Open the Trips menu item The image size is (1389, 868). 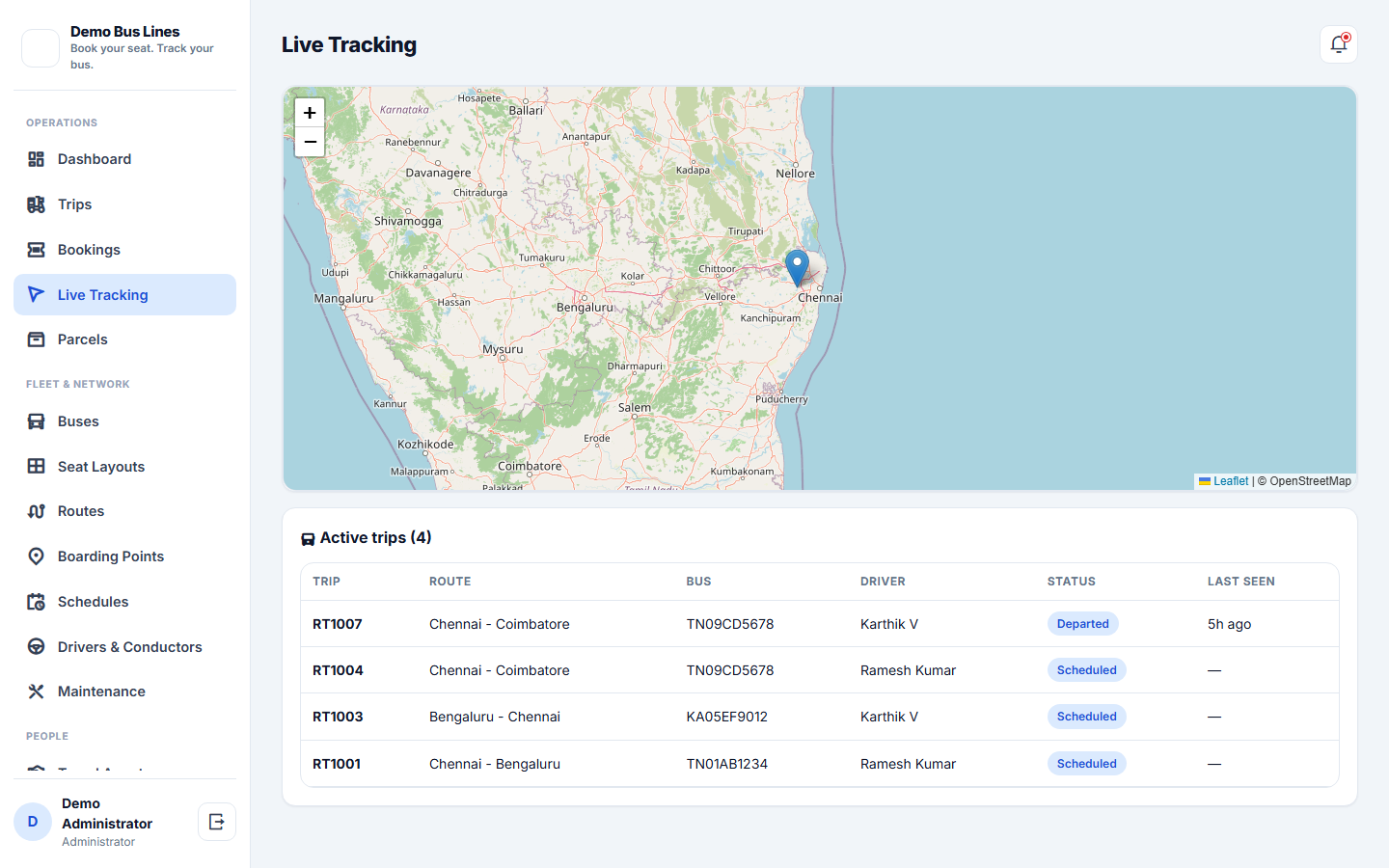[x=124, y=204]
